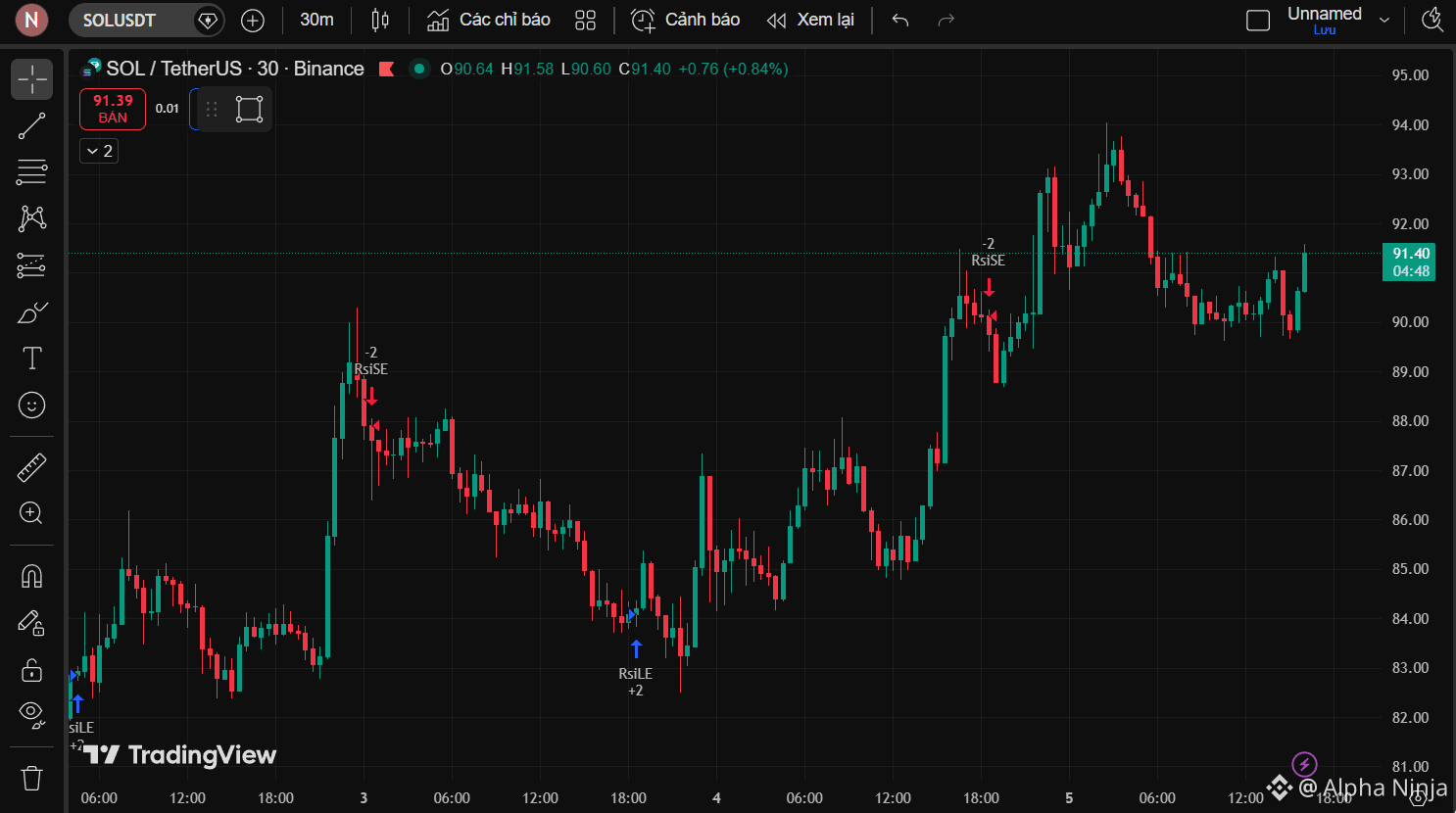Grab the floating toolbar drag handle

(x=212, y=109)
